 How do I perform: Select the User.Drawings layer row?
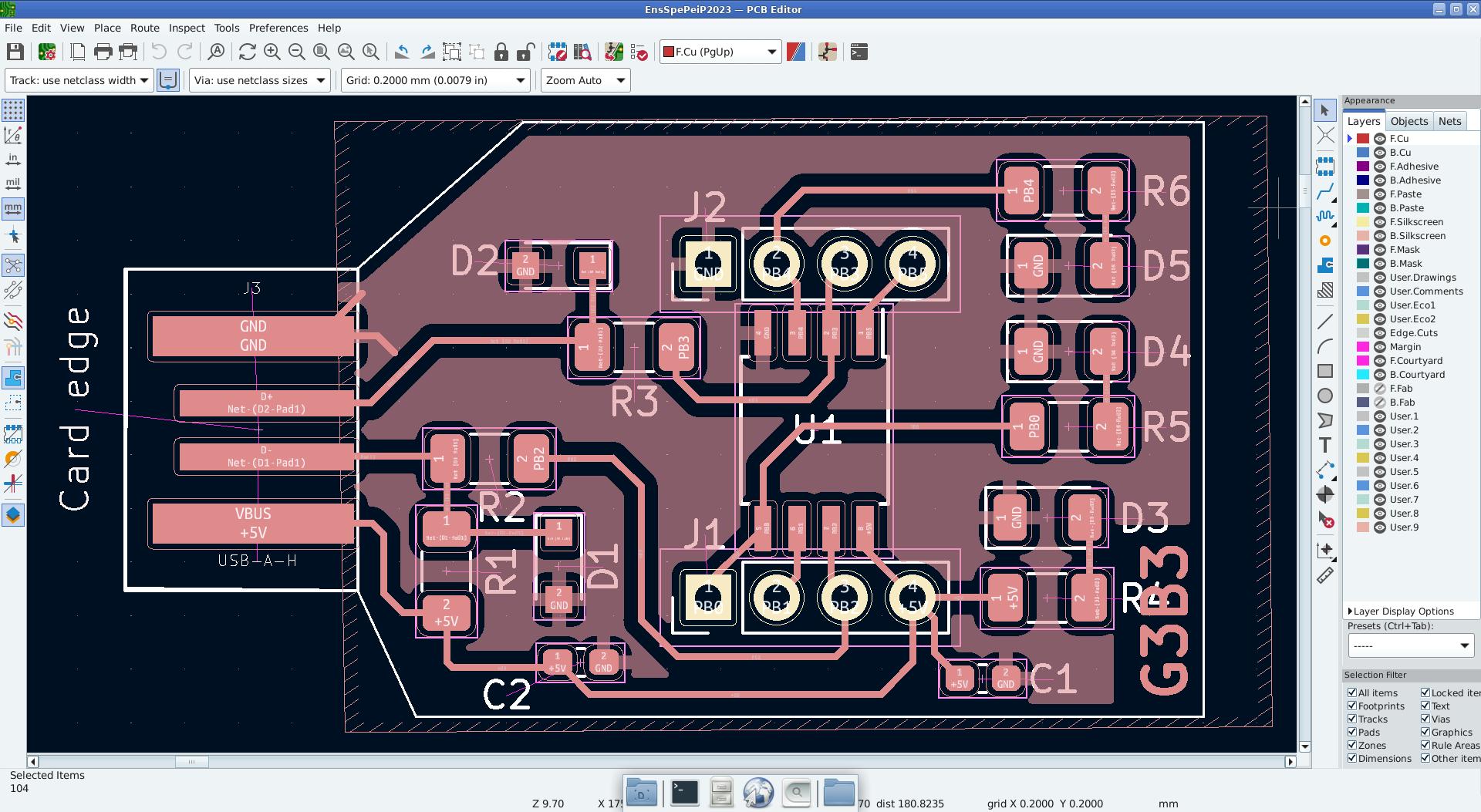click(x=1411, y=278)
